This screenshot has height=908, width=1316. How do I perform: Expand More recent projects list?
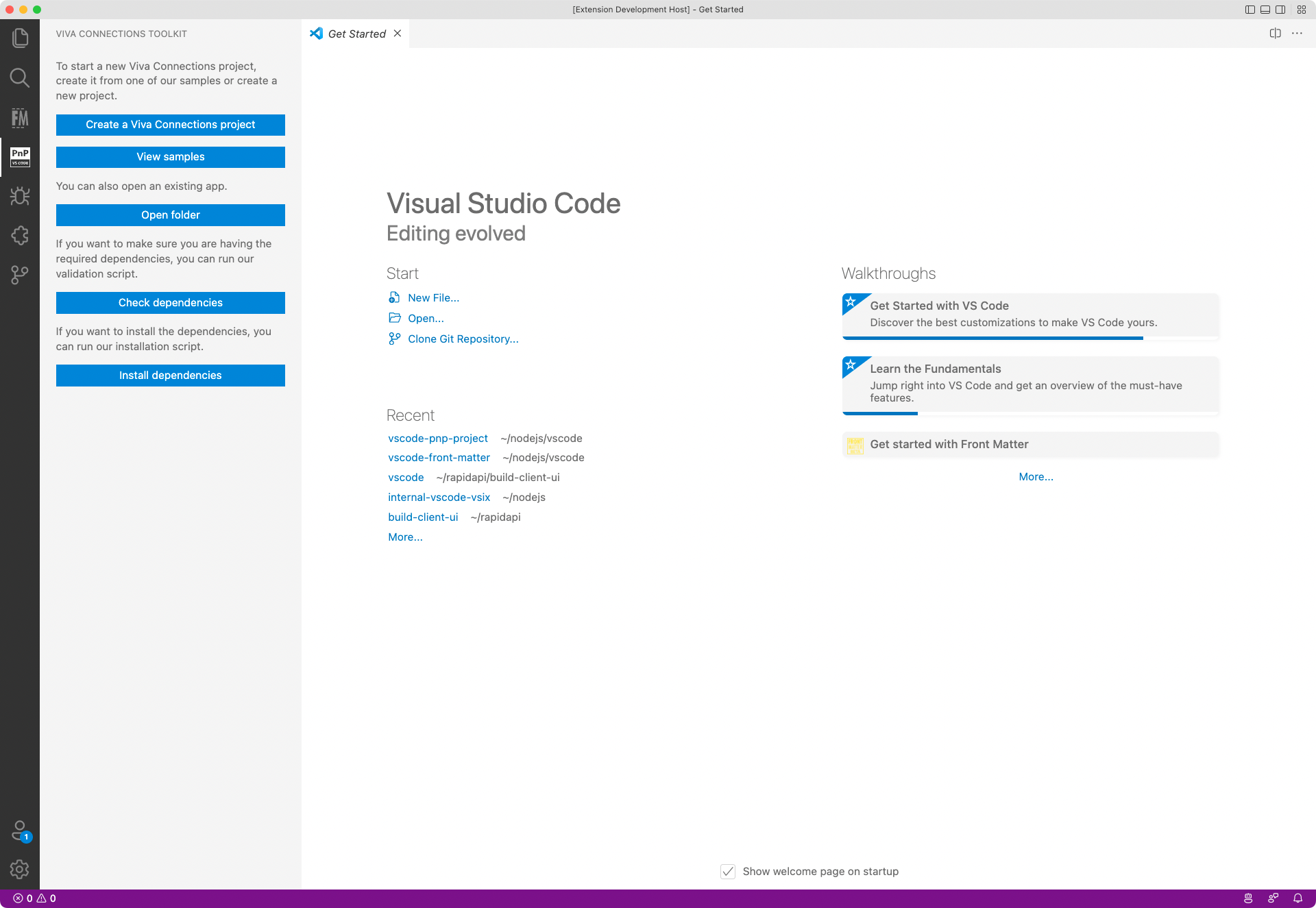coord(405,537)
